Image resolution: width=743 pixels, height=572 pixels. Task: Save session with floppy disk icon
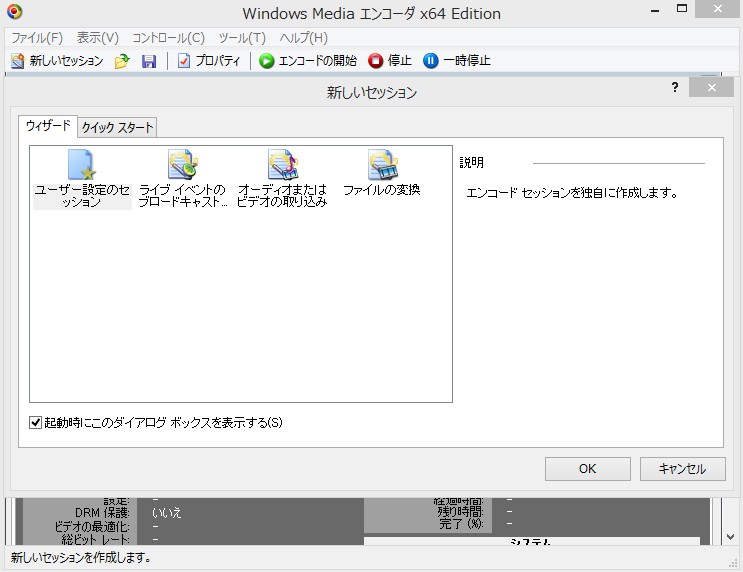click(149, 61)
